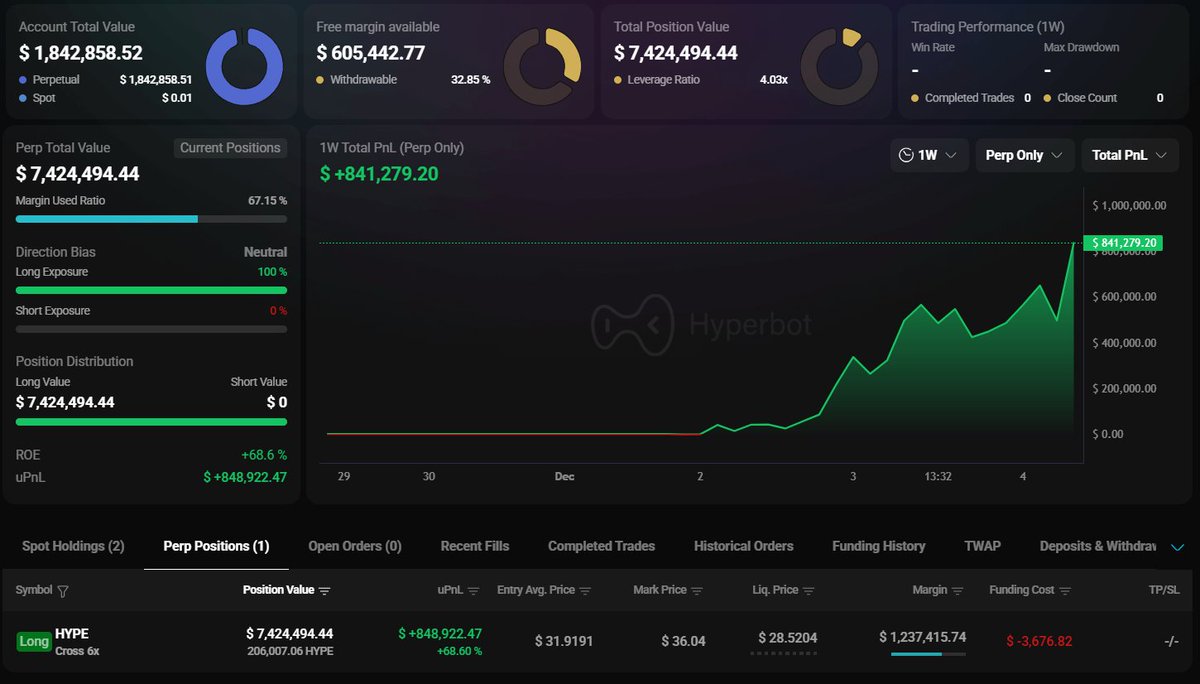Click the Mark Price sort icon

(x=697, y=591)
